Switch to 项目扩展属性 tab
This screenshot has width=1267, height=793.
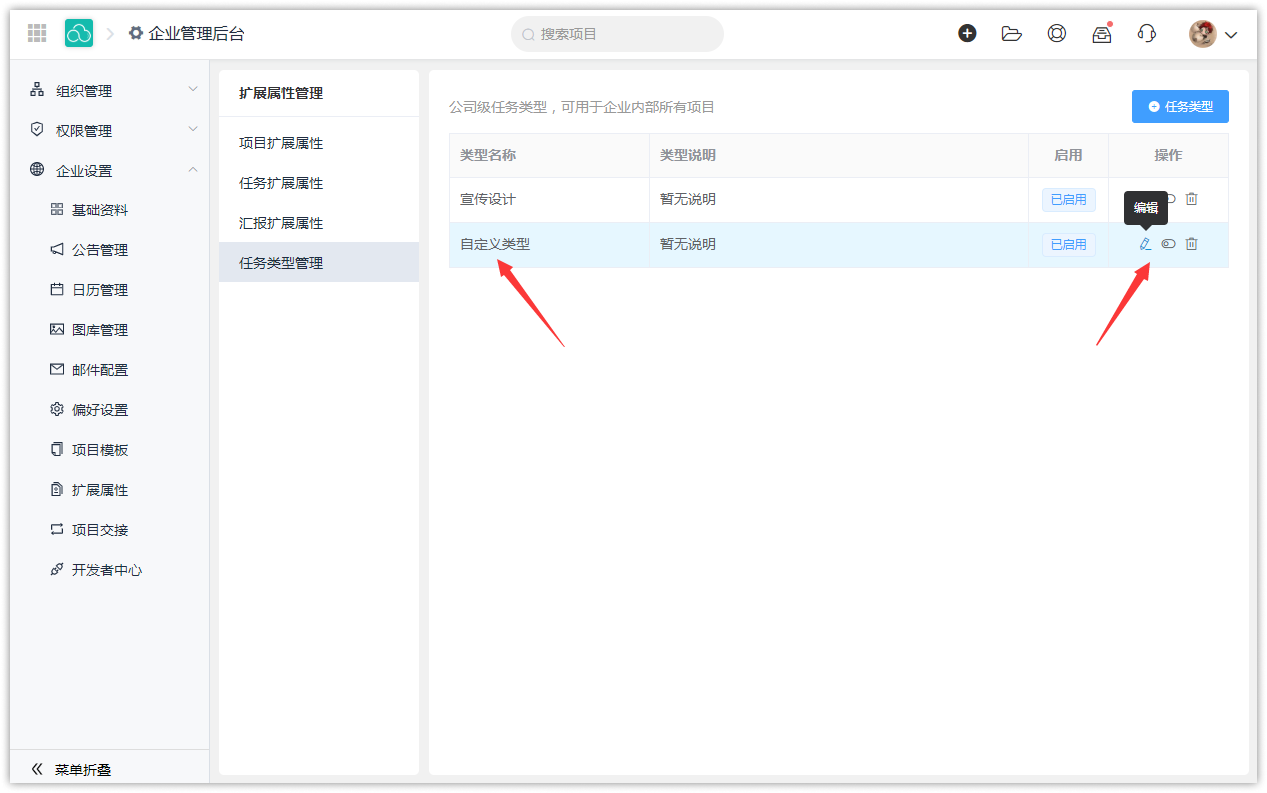click(x=319, y=143)
